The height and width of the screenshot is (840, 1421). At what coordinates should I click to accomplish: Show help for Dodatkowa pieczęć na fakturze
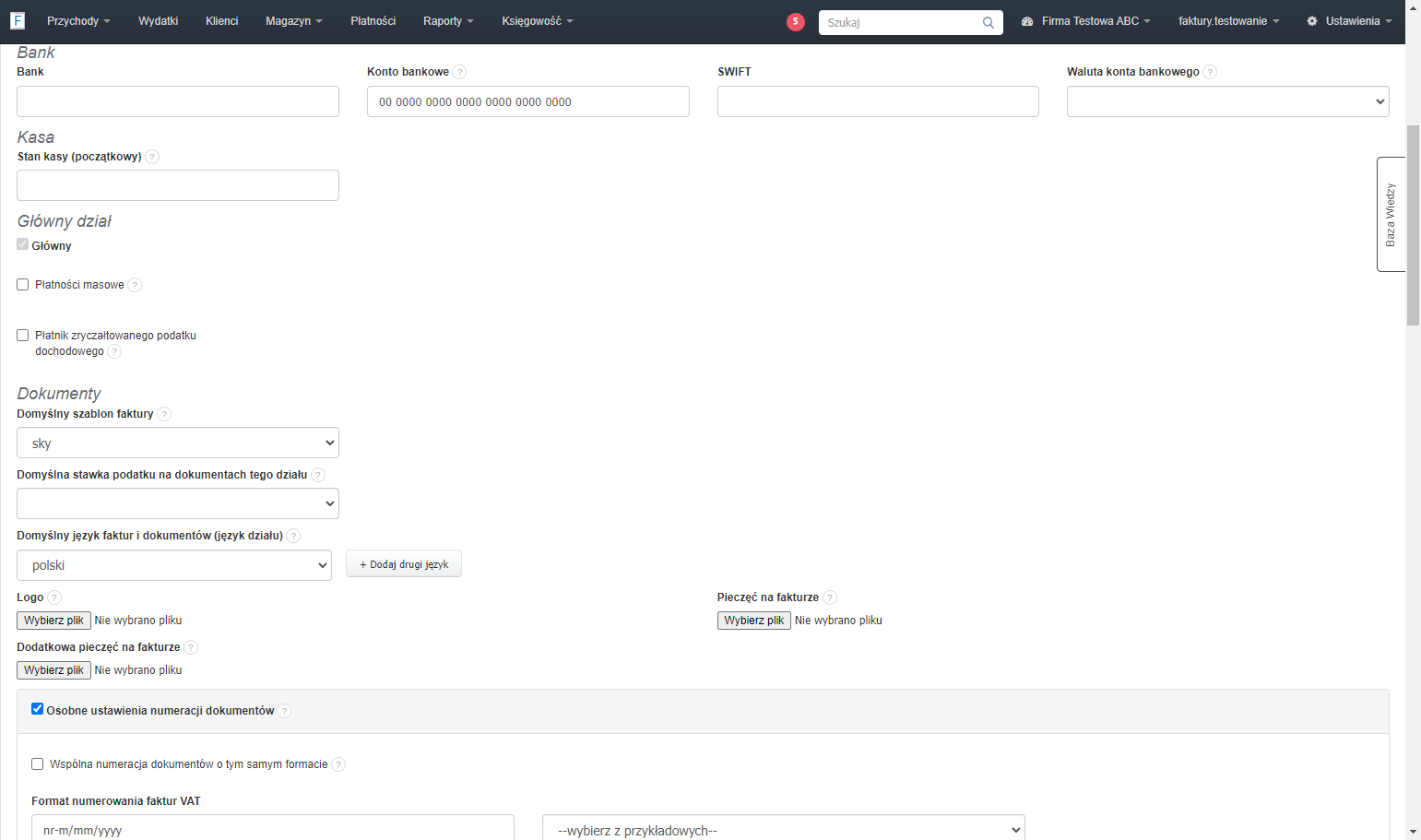click(x=191, y=647)
